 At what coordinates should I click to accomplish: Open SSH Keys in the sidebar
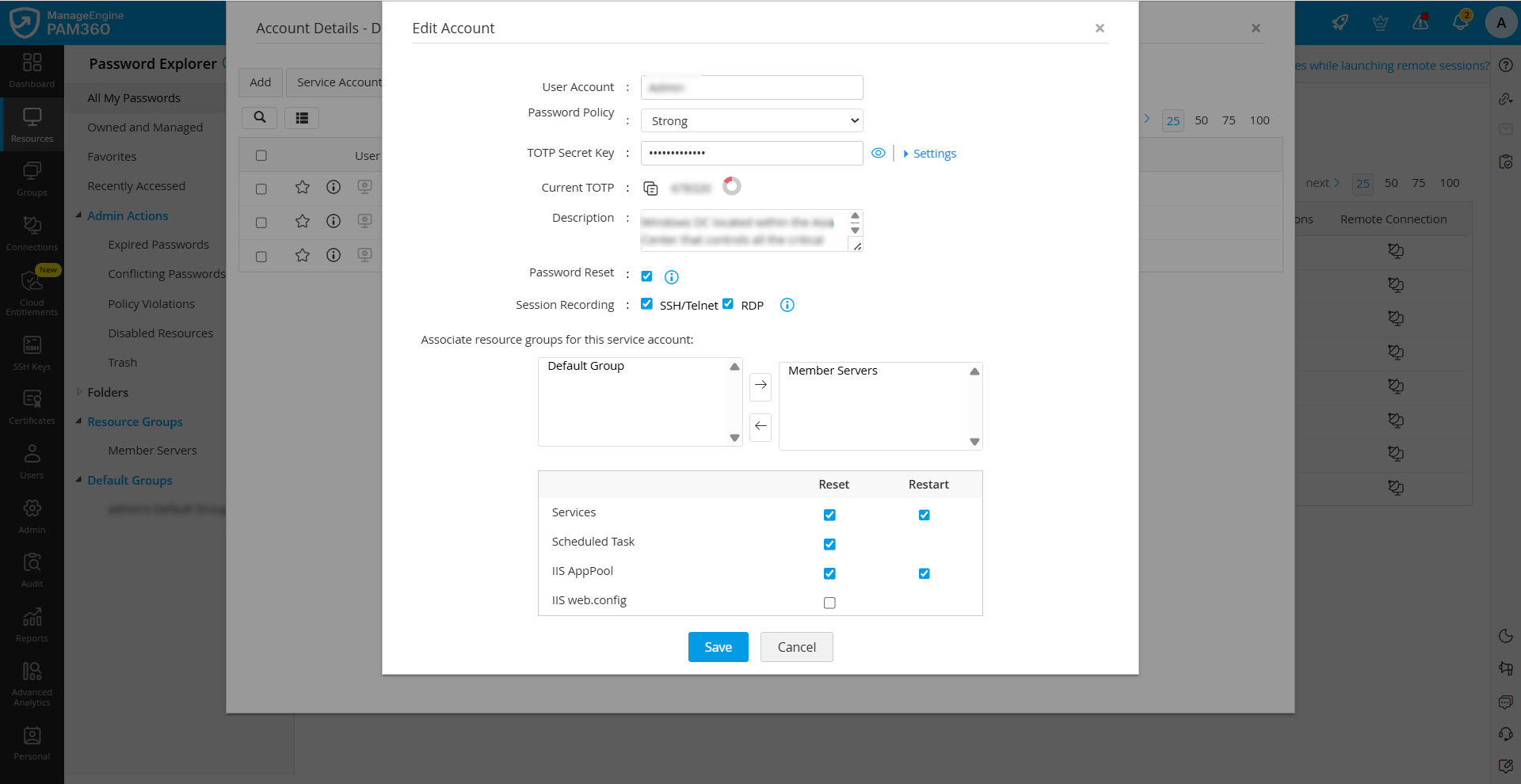[32, 353]
